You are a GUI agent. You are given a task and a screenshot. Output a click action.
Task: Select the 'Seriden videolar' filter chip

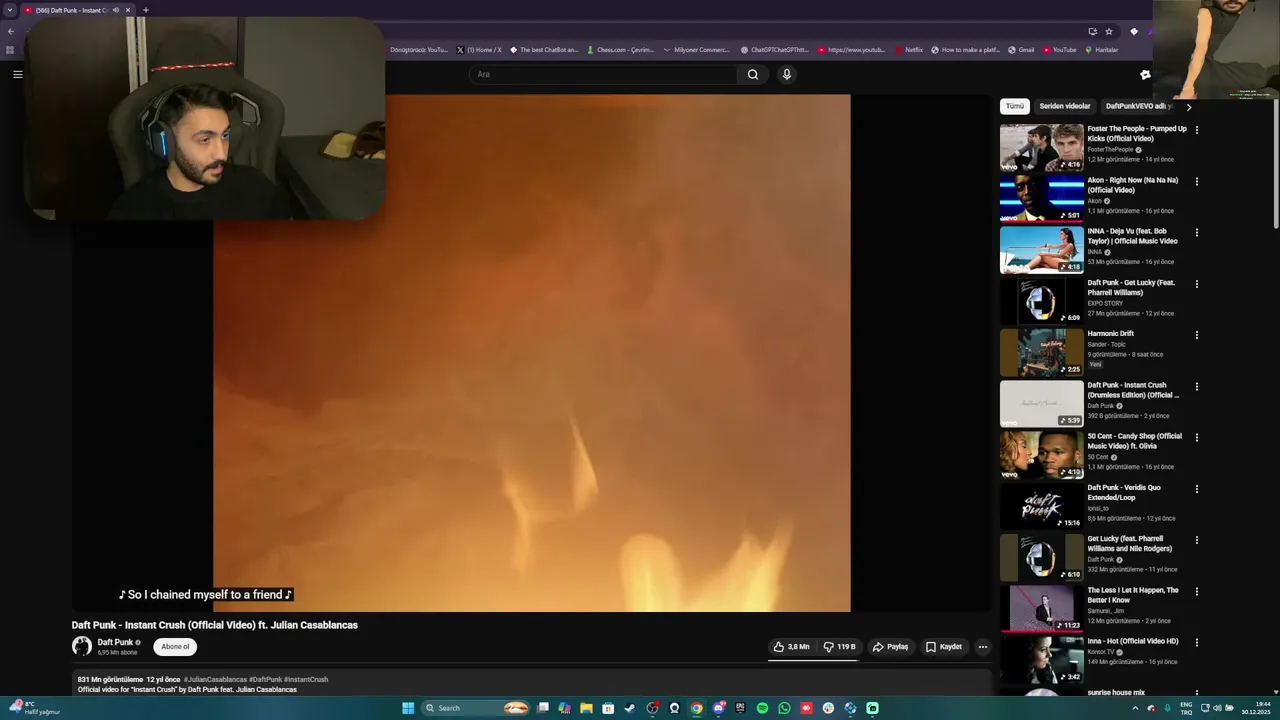pyautogui.click(x=1065, y=106)
